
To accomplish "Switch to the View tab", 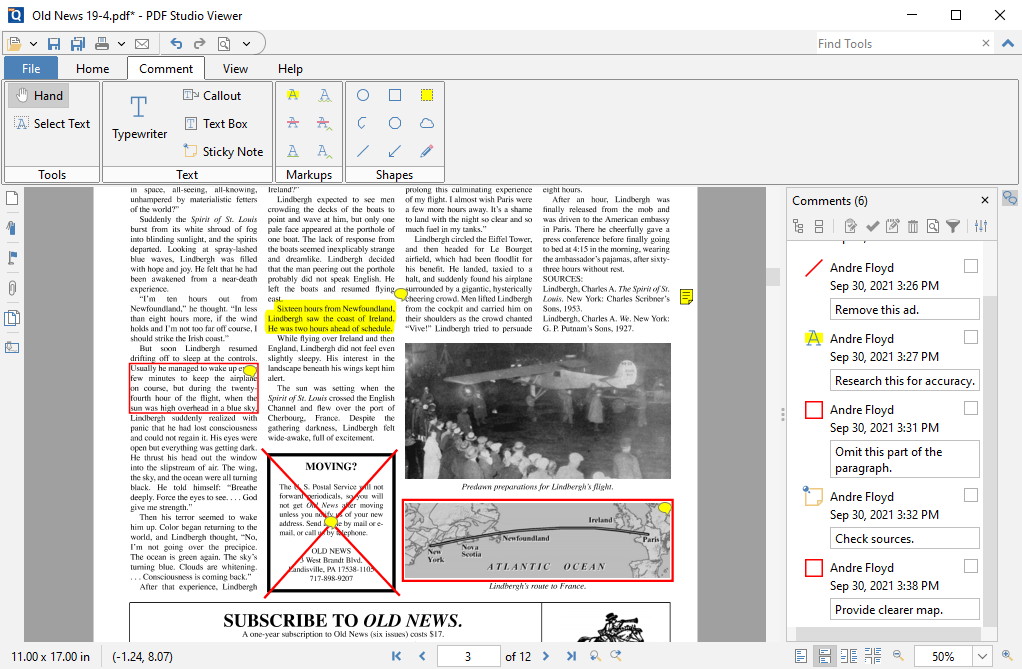I will click(237, 68).
